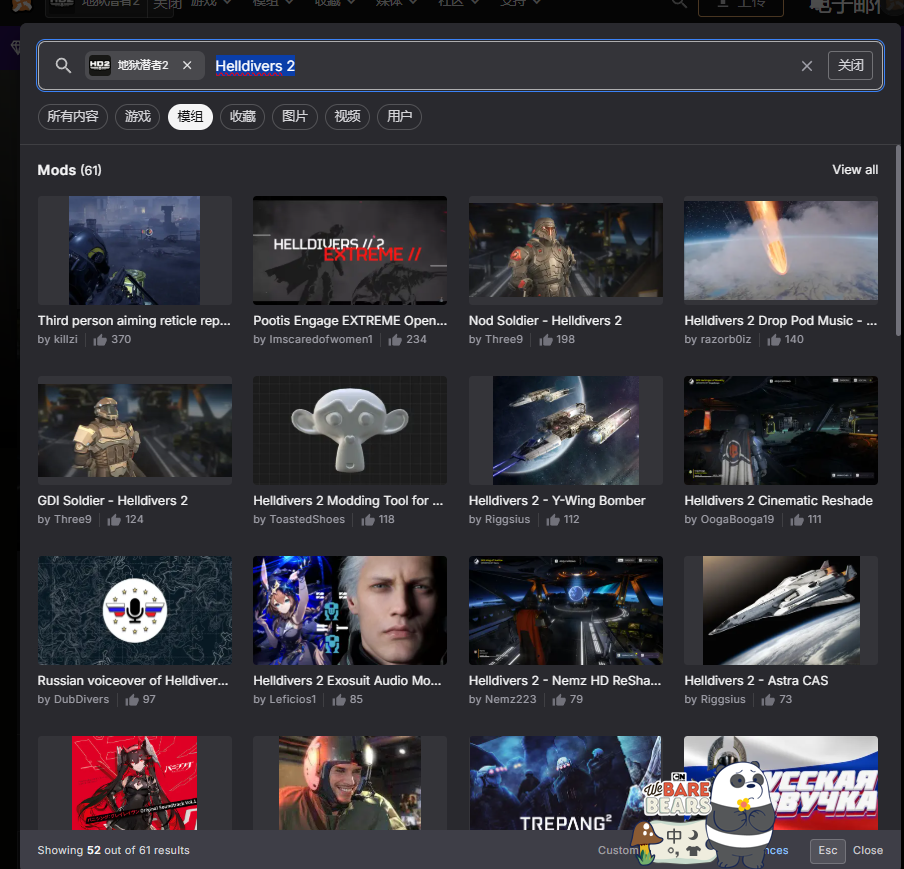The width and height of the screenshot is (904, 869).
Task: Select the 视频 filter tab
Action: click(x=347, y=117)
